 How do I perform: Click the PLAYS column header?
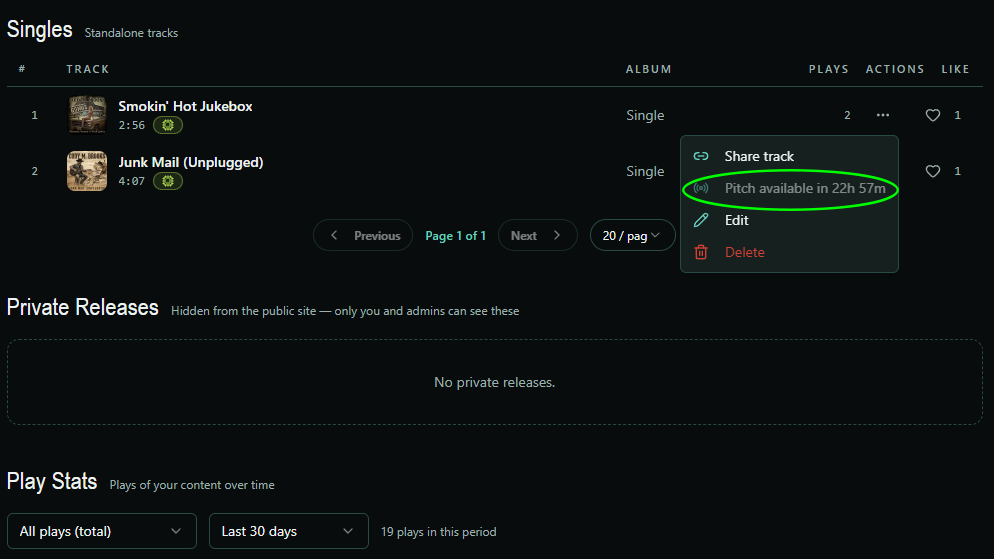pos(829,69)
